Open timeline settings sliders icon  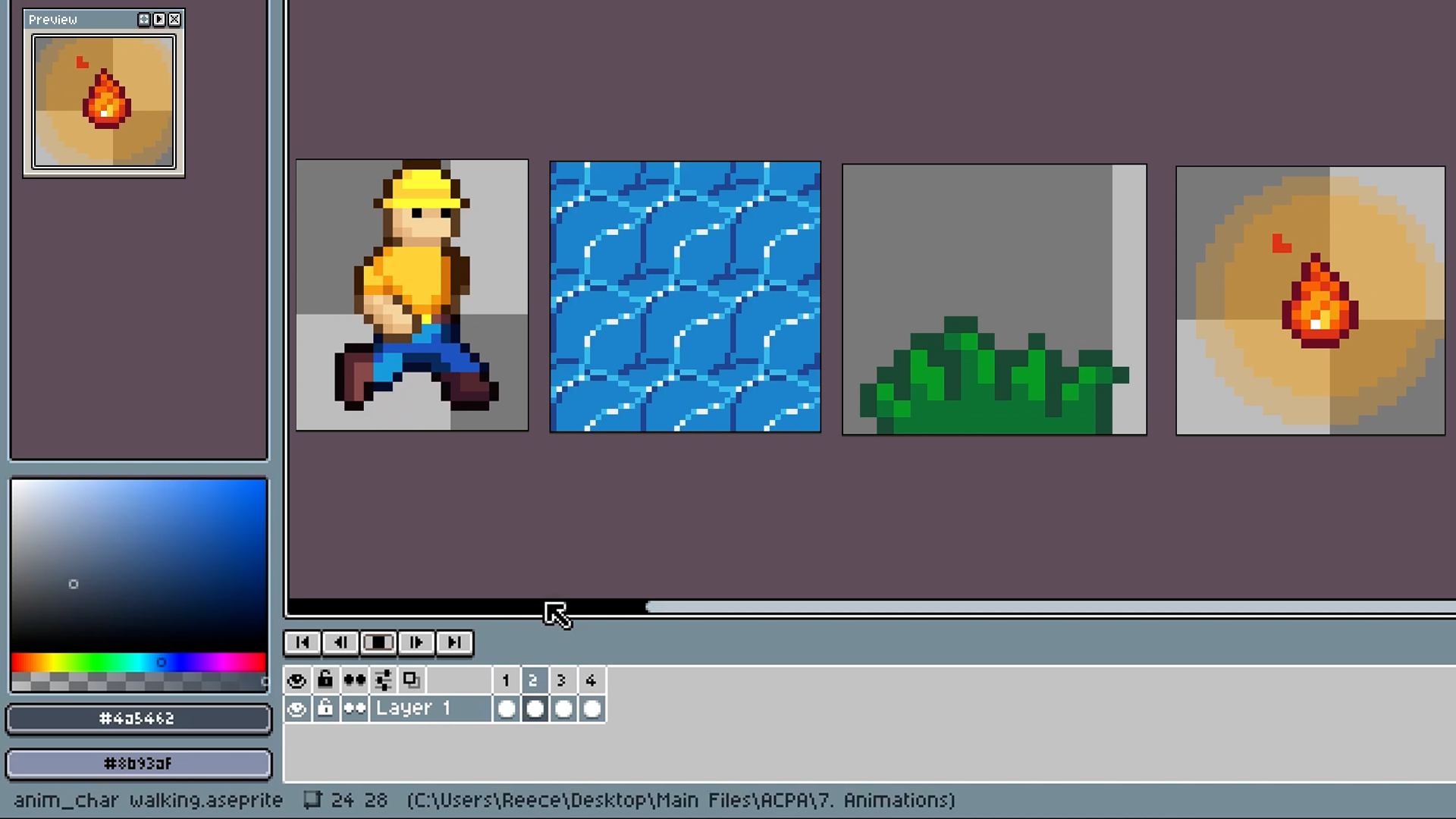click(x=383, y=680)
